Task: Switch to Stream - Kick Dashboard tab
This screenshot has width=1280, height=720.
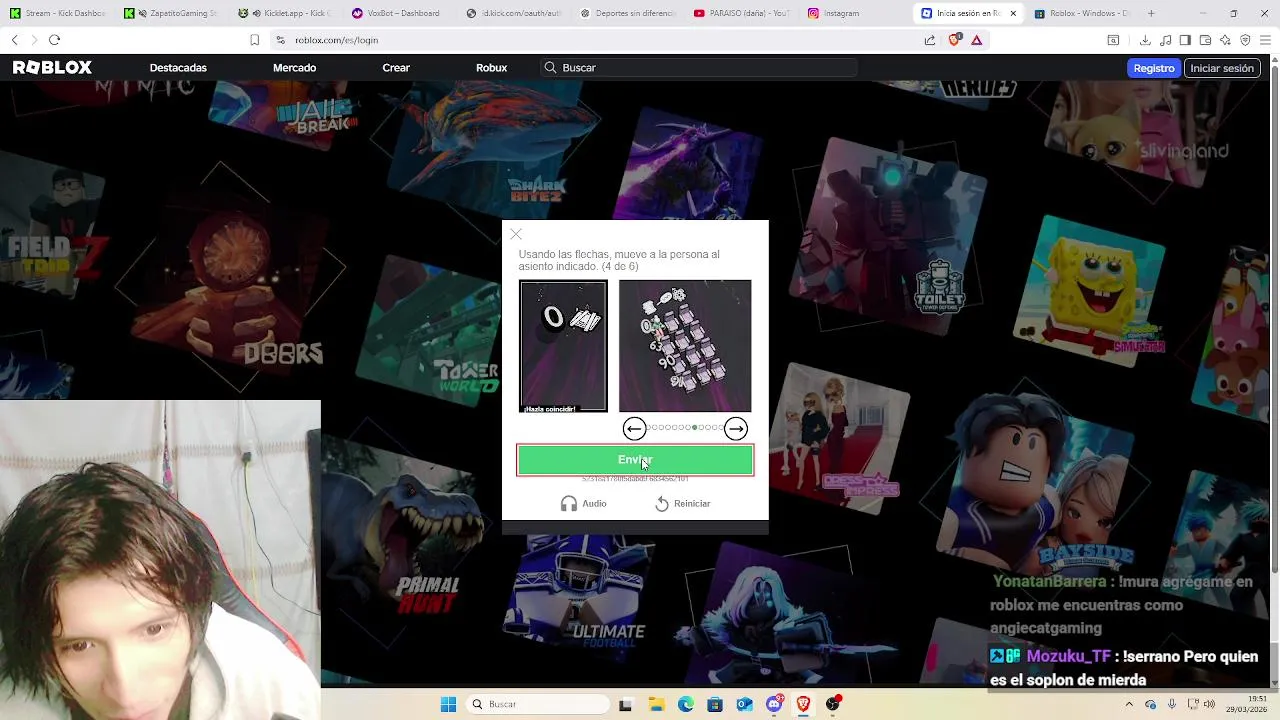Action: [x=58, y=13]
